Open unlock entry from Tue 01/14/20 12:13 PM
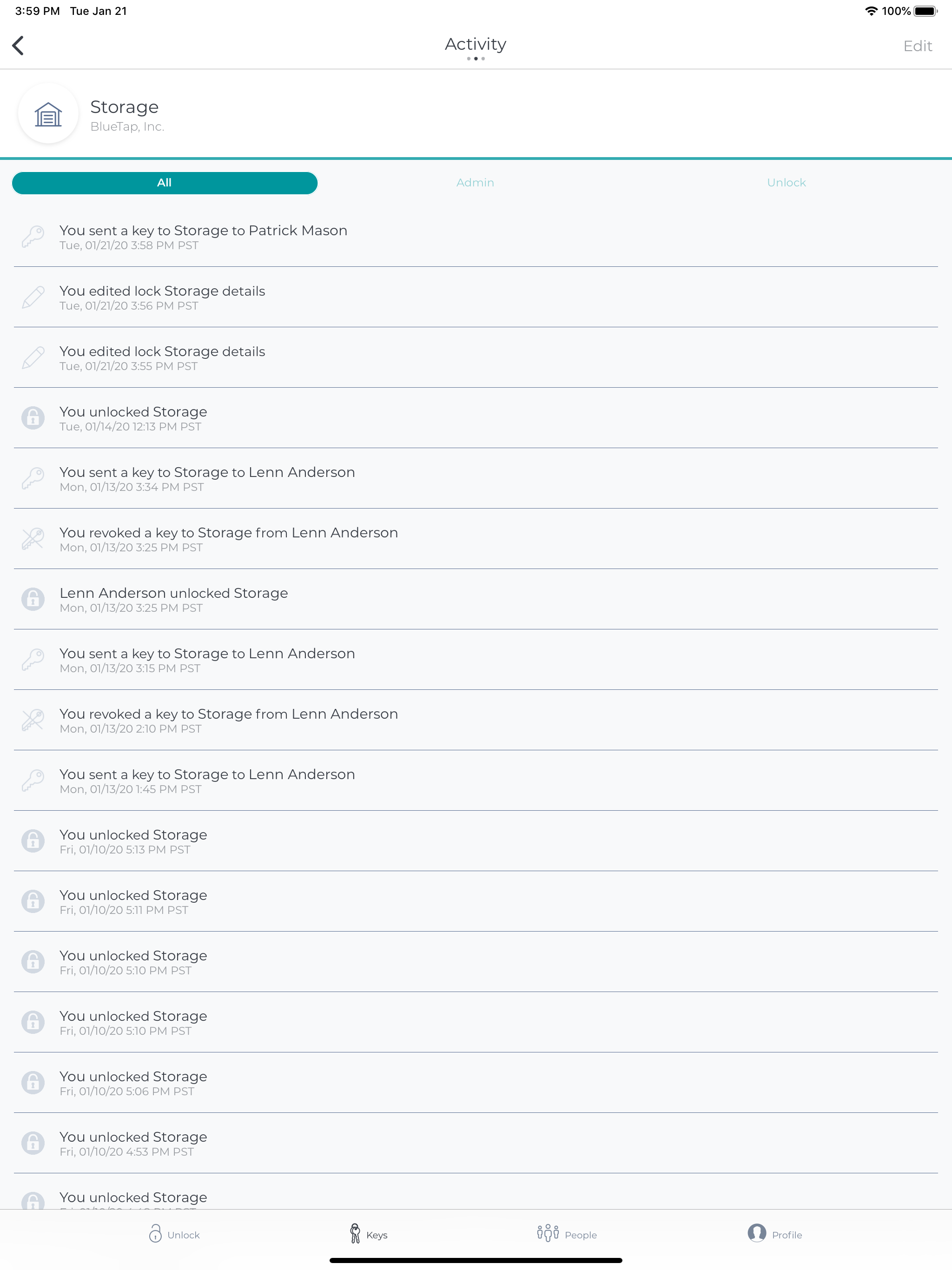 point(476,418)
